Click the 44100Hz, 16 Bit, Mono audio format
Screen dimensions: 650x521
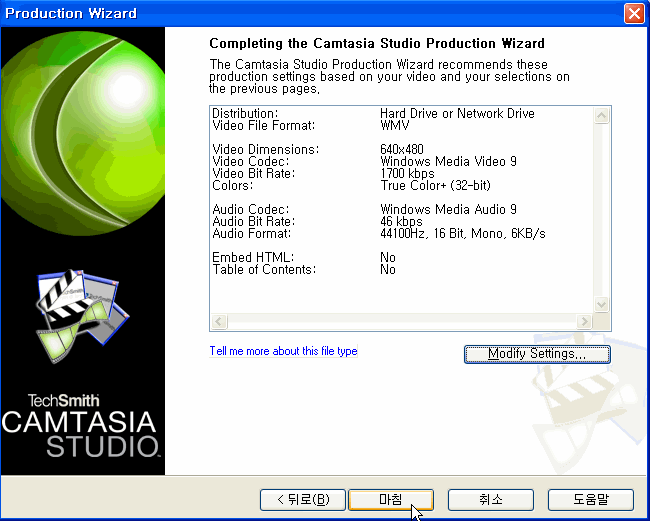coord(463,233)
